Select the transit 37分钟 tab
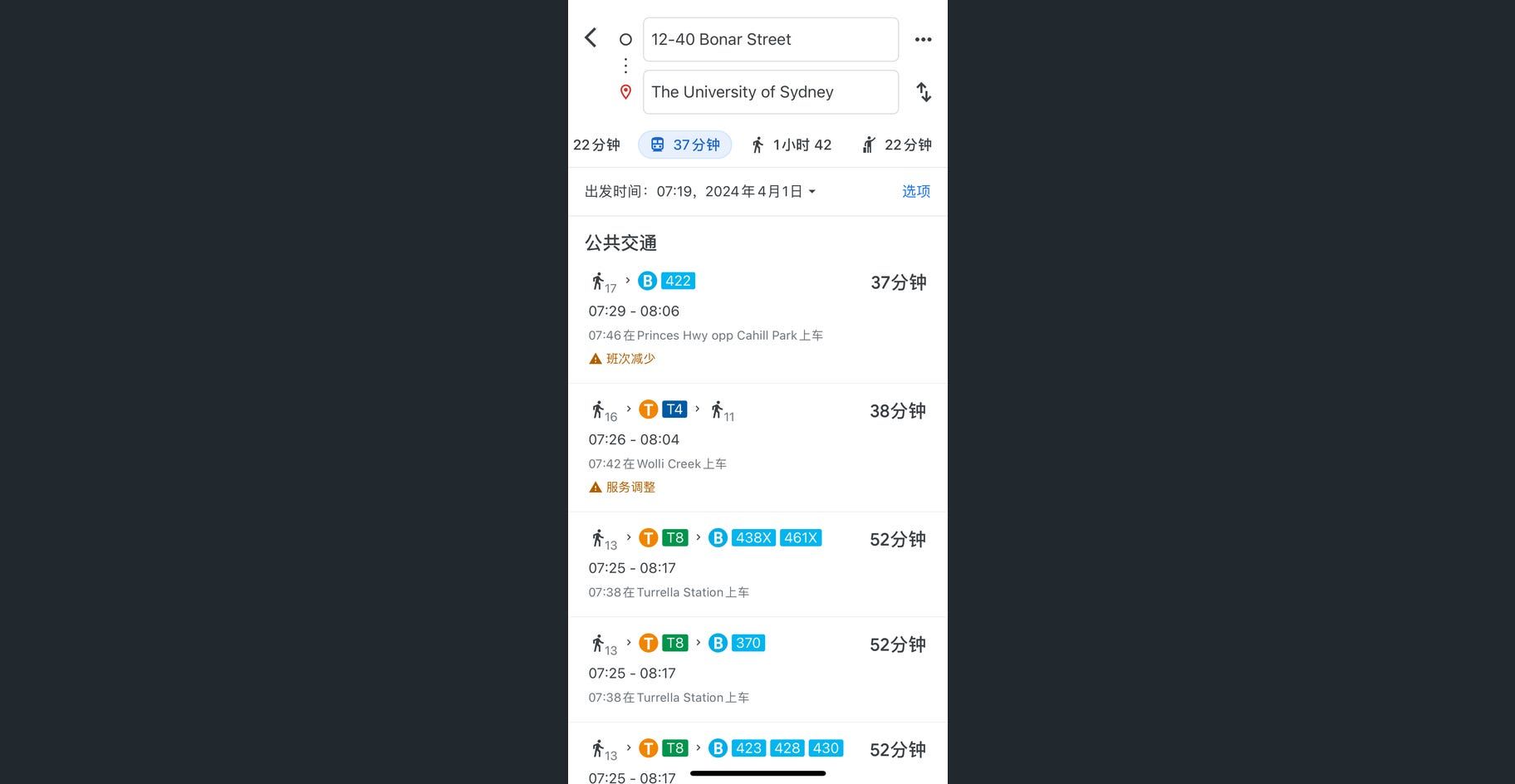 pyautogui.click(x=684, y=145)
